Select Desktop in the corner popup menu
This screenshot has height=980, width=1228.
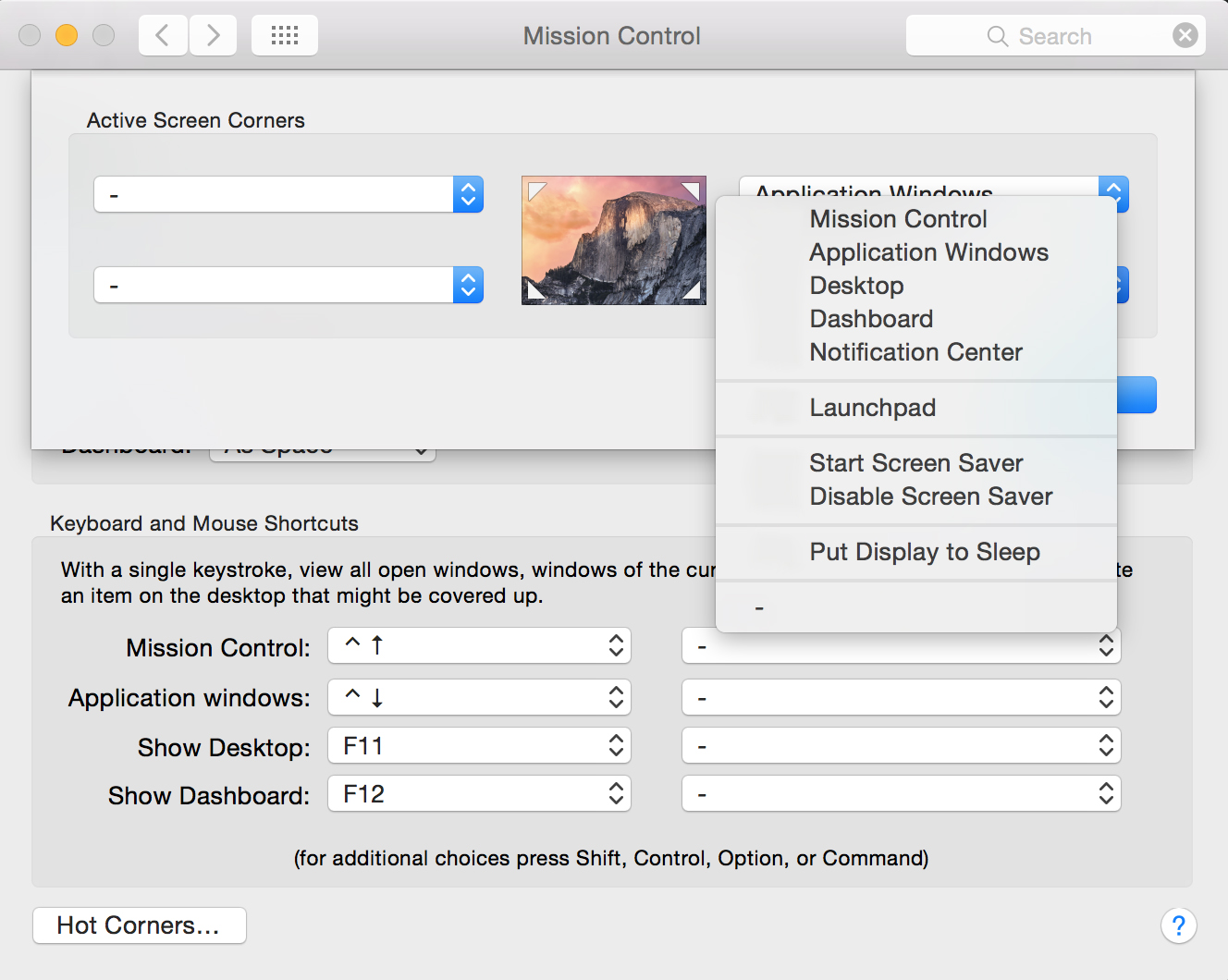coord(916,286)
